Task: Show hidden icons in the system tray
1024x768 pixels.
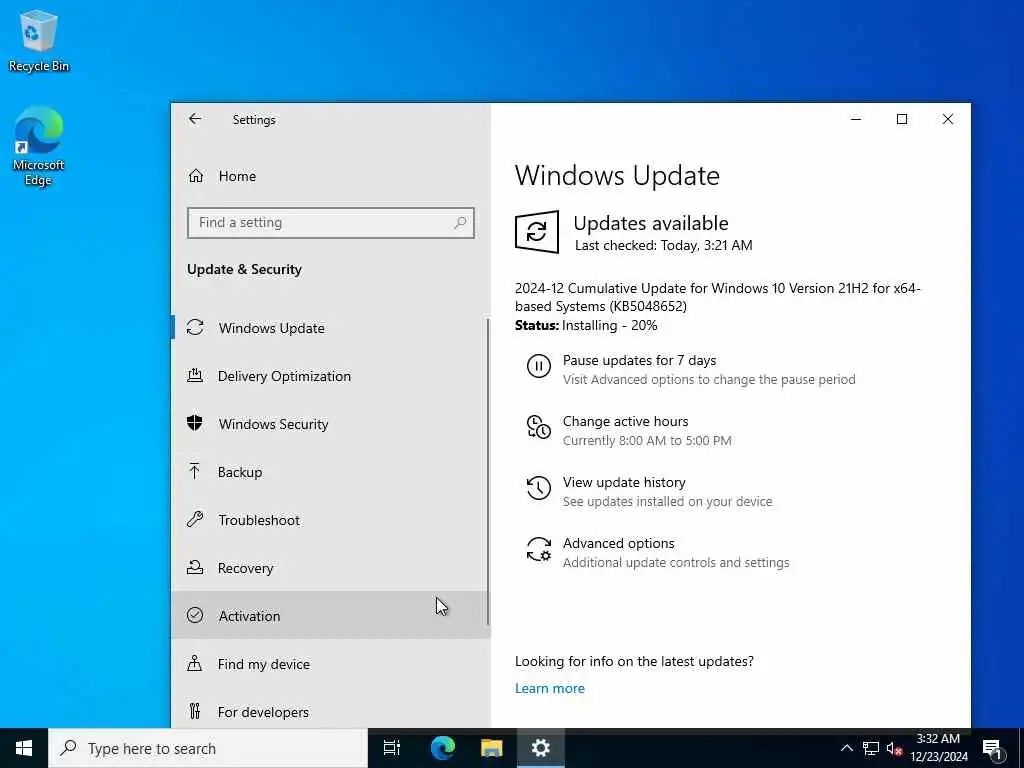Action: 846,748
